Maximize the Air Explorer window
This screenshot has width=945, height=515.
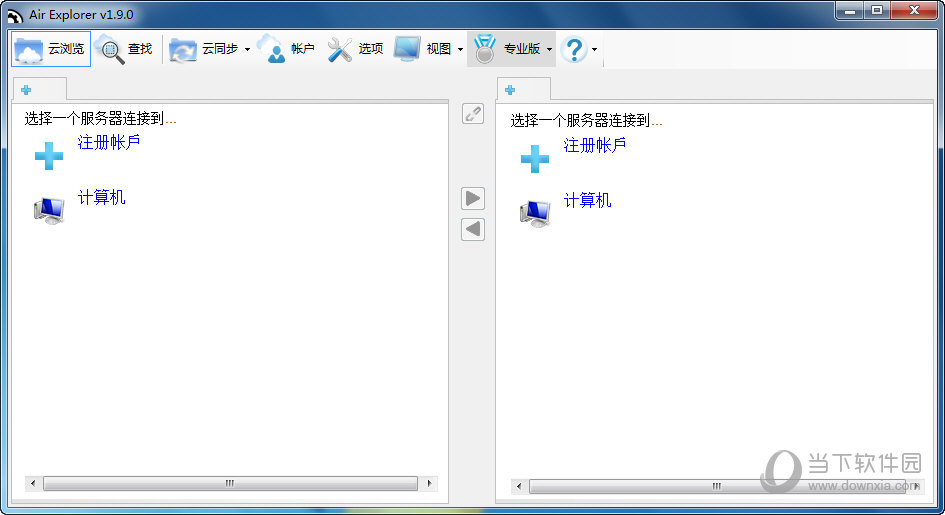tap(877, 11)
